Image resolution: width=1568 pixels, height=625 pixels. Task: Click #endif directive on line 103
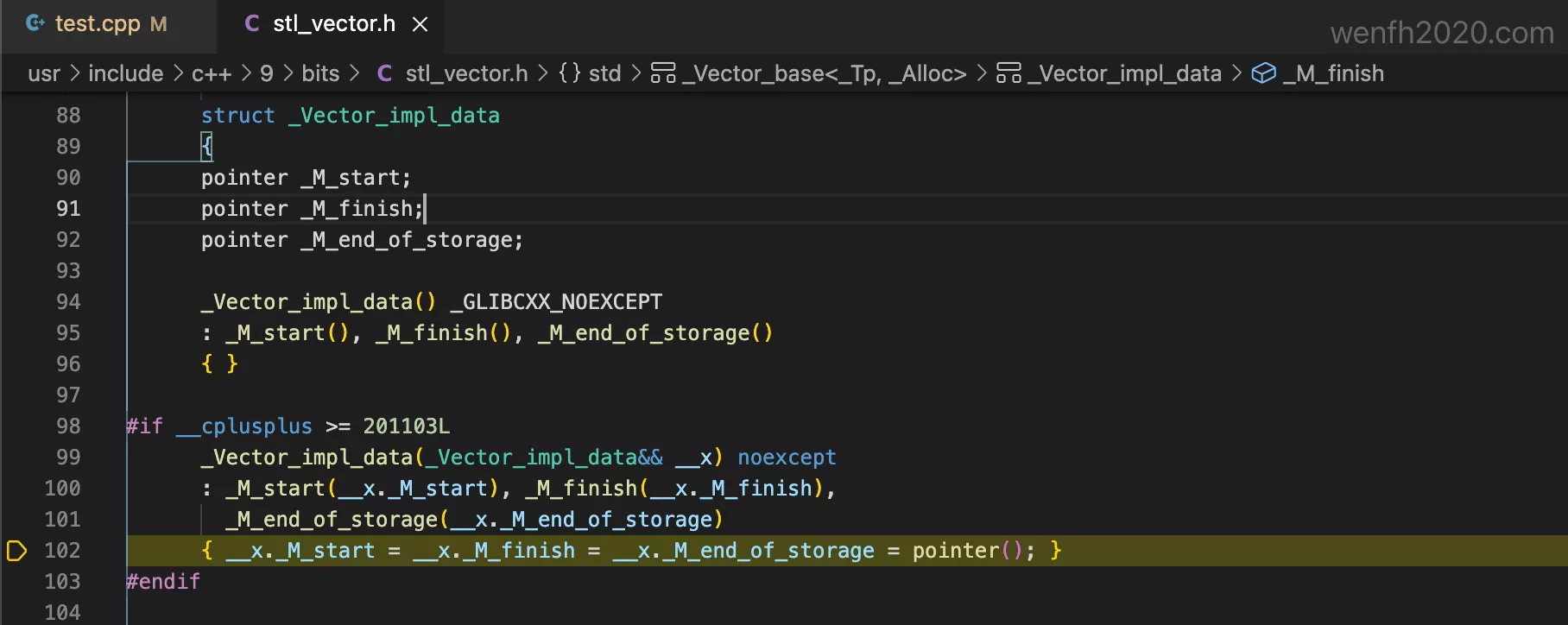[163, 582]
